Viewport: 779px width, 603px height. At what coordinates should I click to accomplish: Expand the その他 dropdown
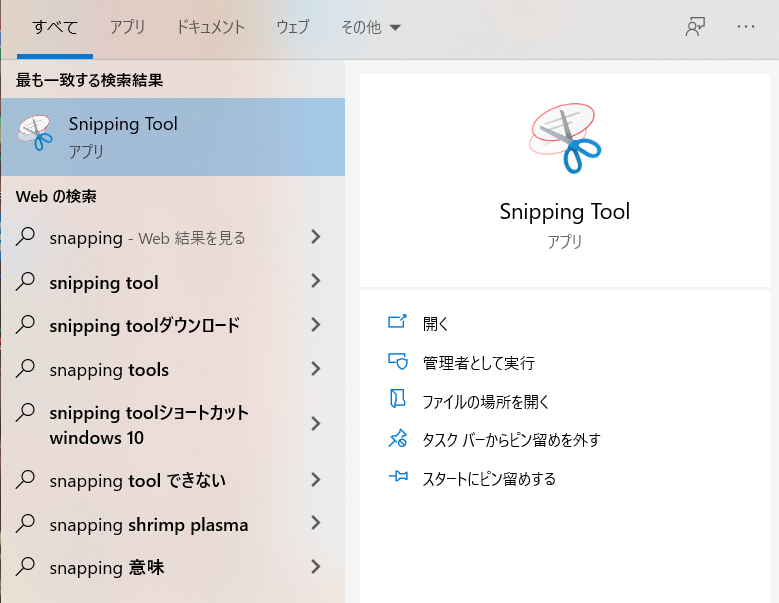(370, 27)
